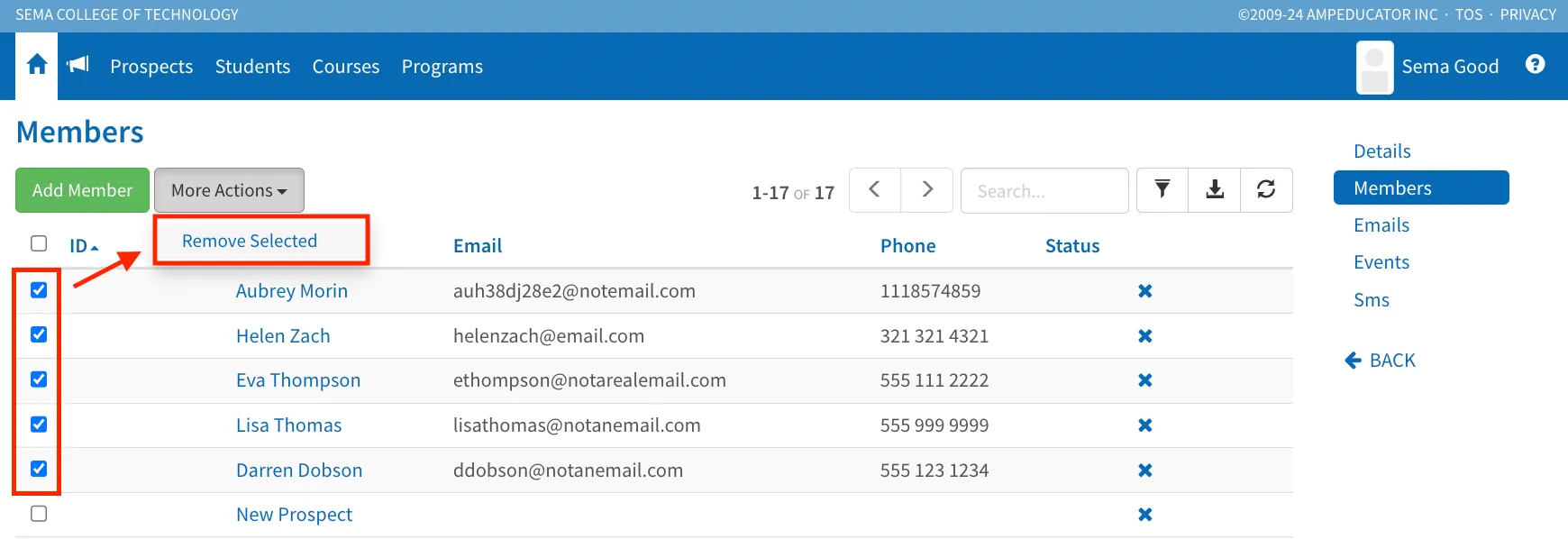1568x539 pixels.
Task: Go to the home page icon
Action: pyautogui.click(x=37, y=65)
